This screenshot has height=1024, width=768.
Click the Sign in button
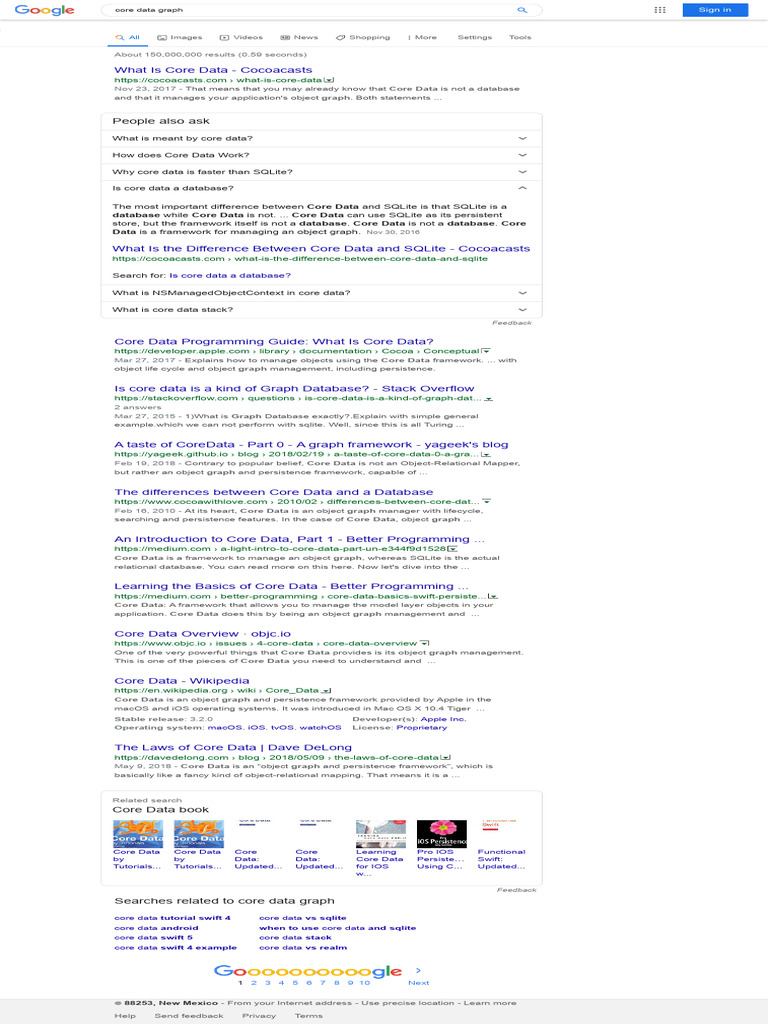coord(715,10)
